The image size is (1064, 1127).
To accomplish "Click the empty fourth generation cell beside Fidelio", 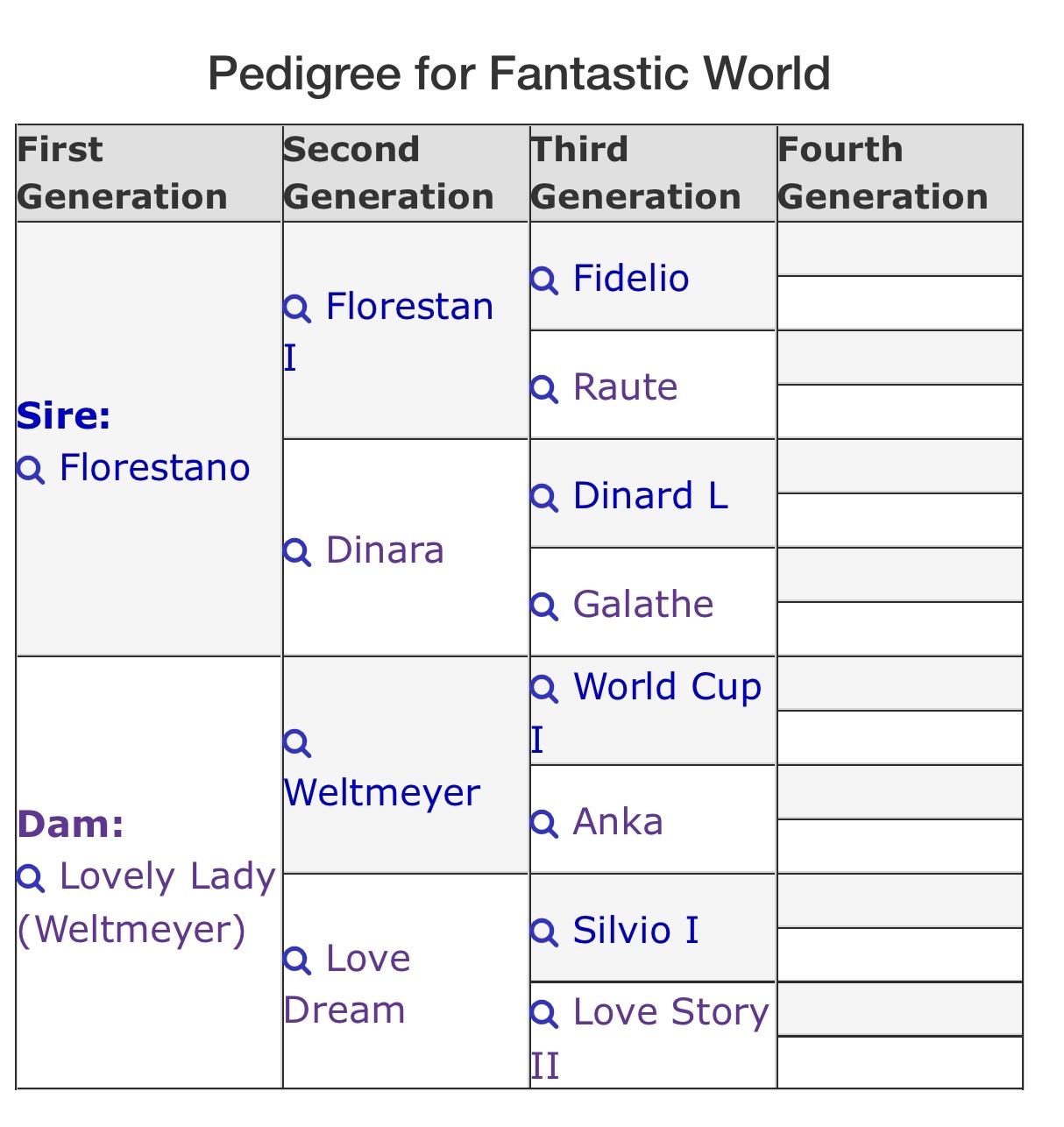I will (899, 249).
